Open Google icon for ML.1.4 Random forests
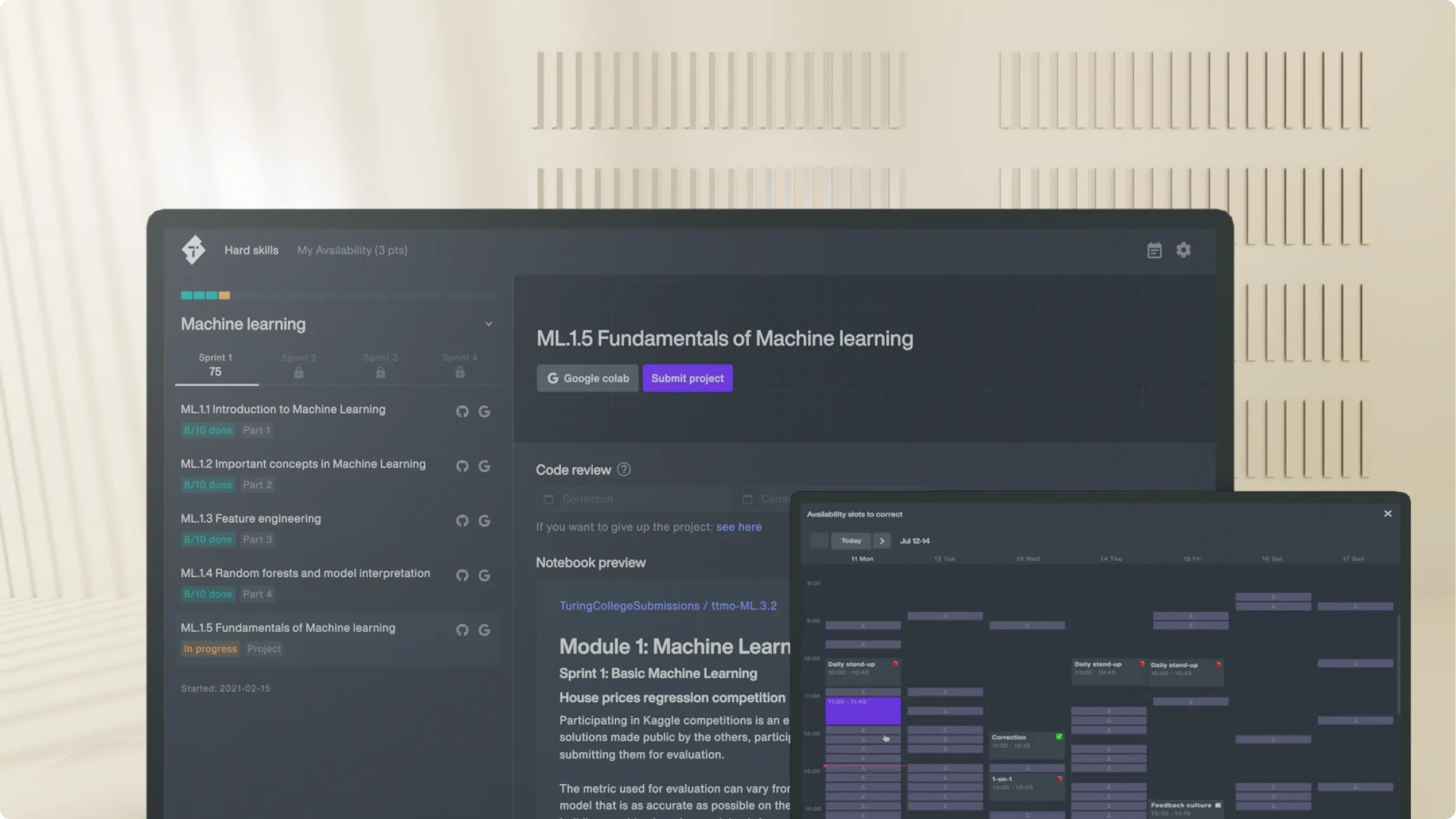This screenshot has width=1456, height=819. tap(484, 575)
